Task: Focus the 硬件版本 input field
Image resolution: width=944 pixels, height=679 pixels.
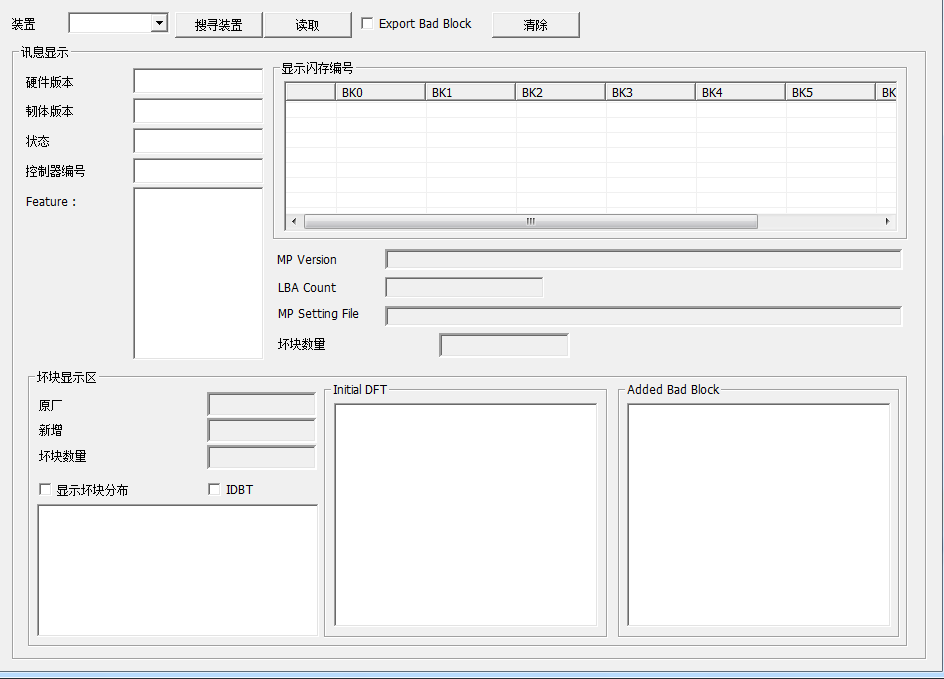Action: (198, 81)
